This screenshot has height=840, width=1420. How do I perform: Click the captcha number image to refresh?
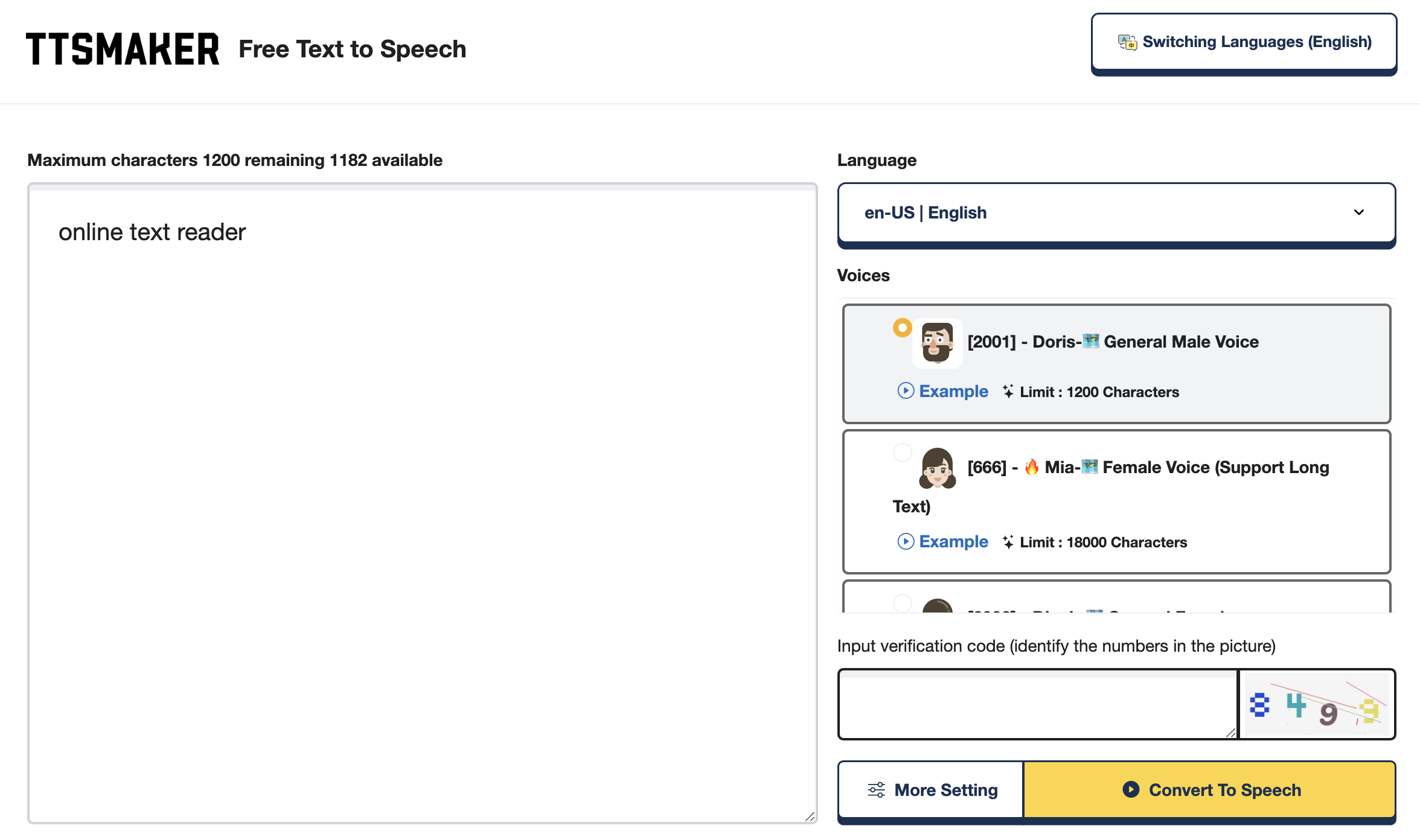[x=1317, y=704]
